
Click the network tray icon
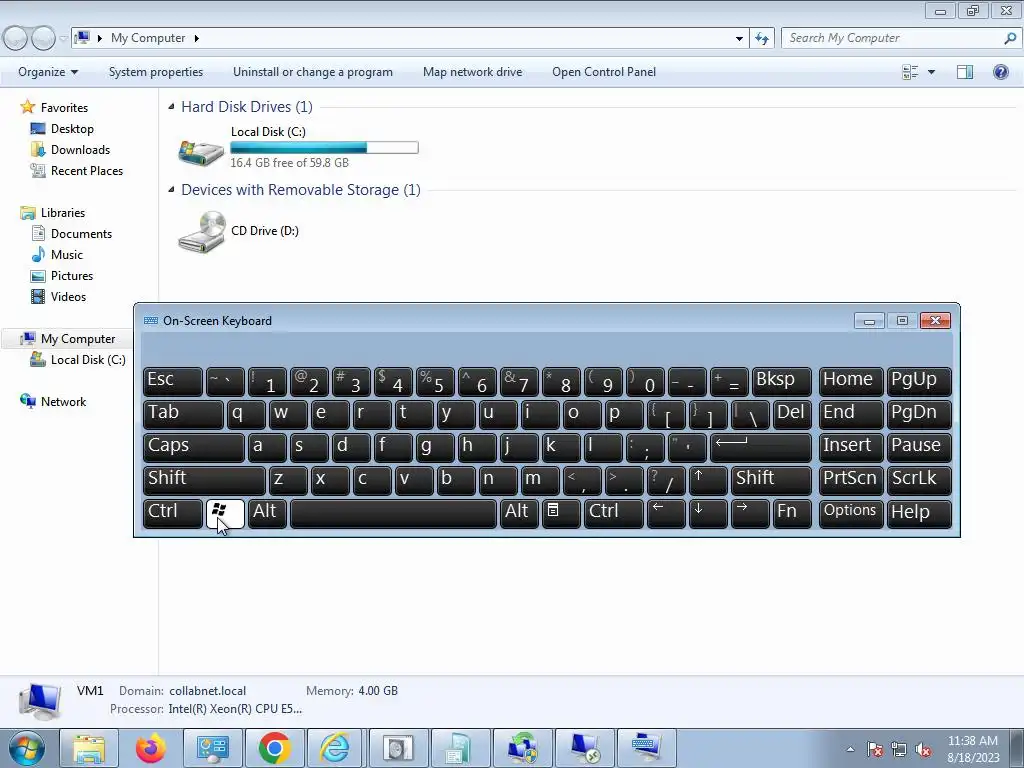tap(899, 750)
